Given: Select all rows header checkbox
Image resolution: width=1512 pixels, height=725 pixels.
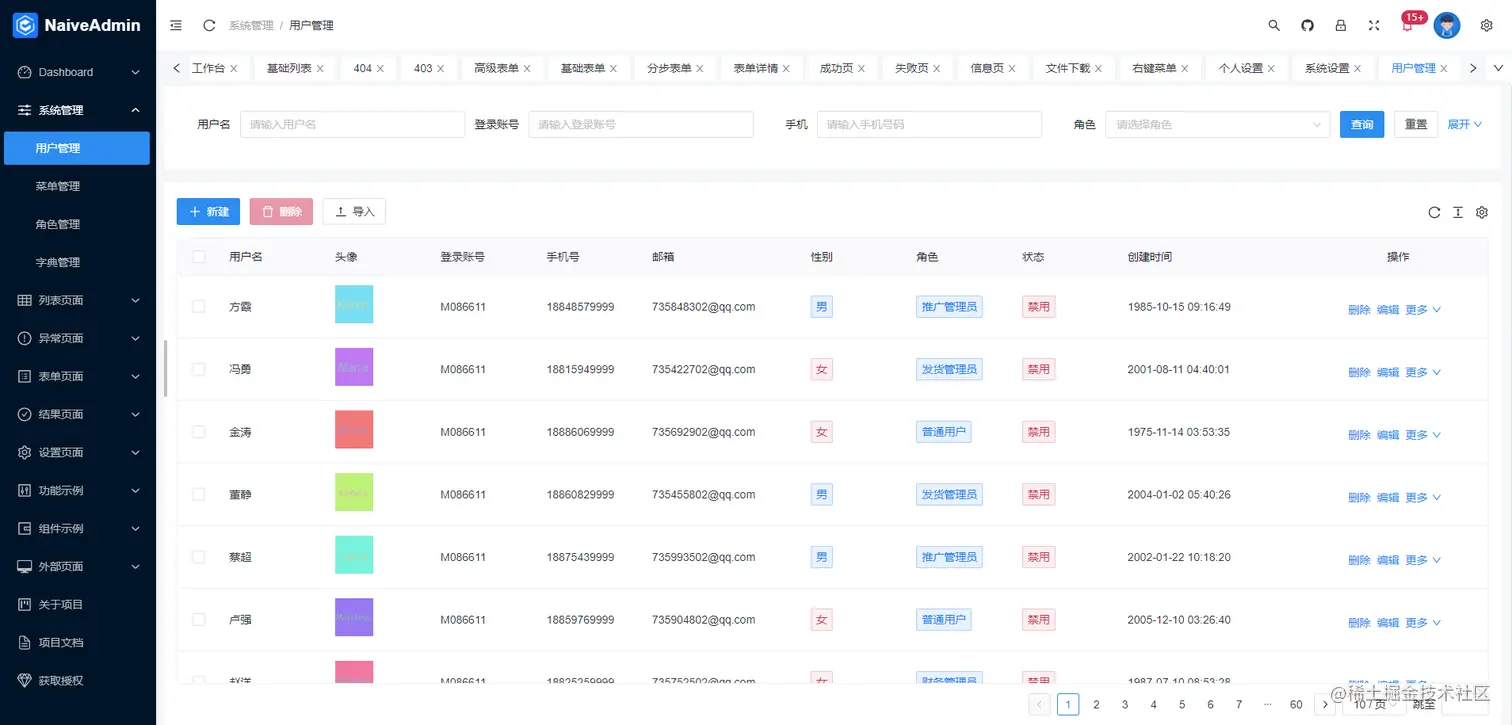Looking at the screenshot, I should tap(198, 257).
